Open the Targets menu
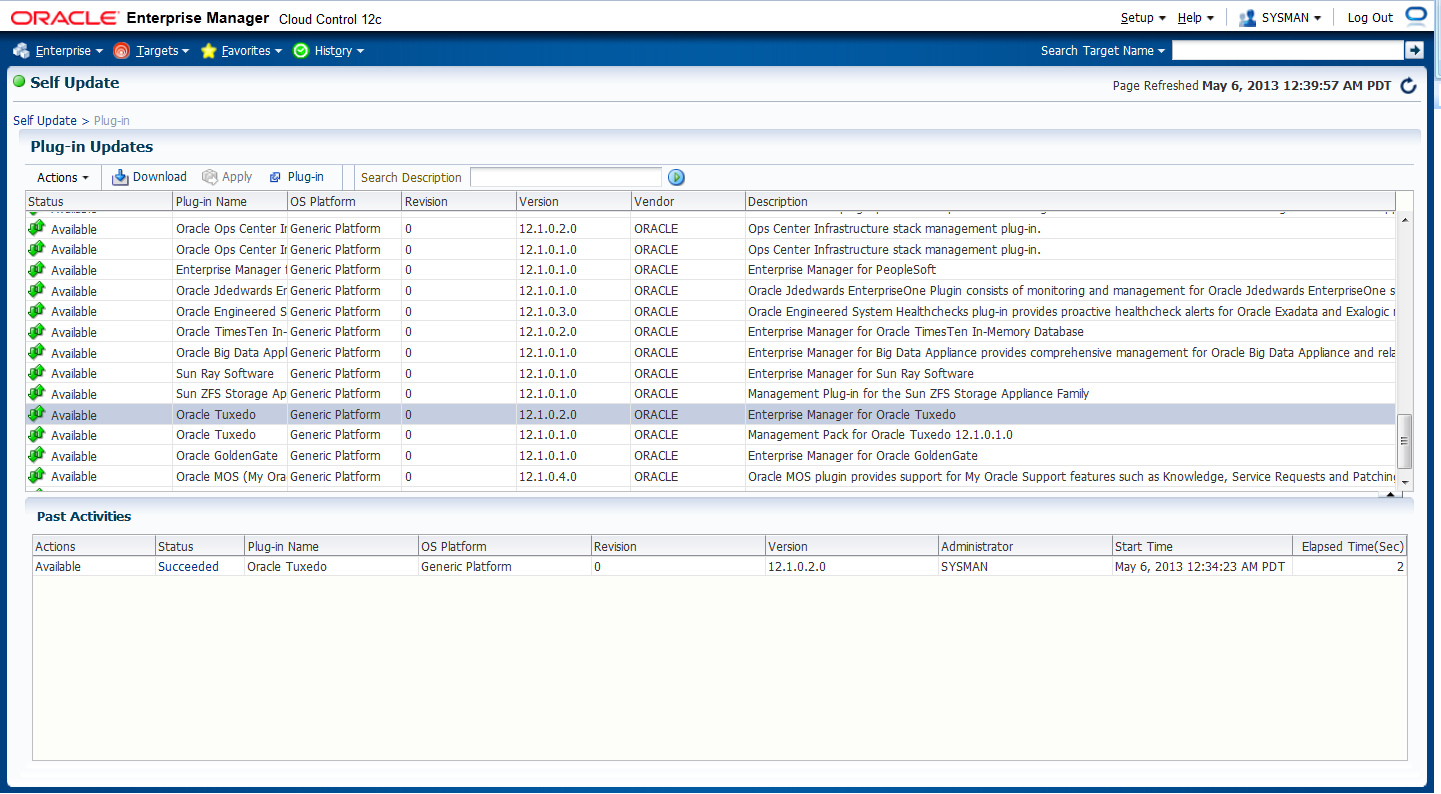 pyautogui.click(x=151, y=51)
